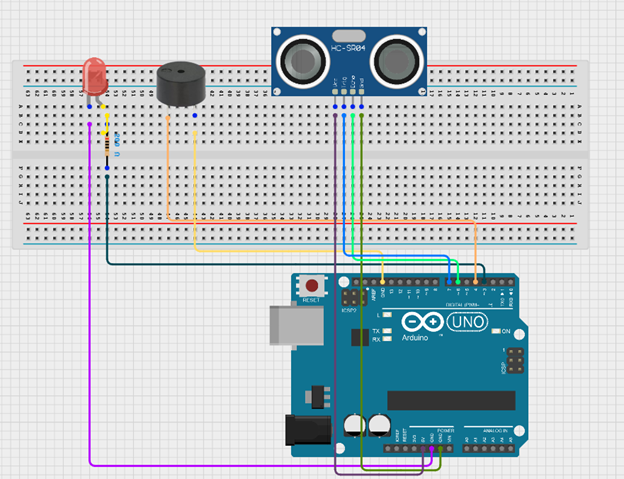The height and width of the screenshot is (479, 624).
Task: Click the voltage regulator above the power jack
Action: click(x=318, y=397)
